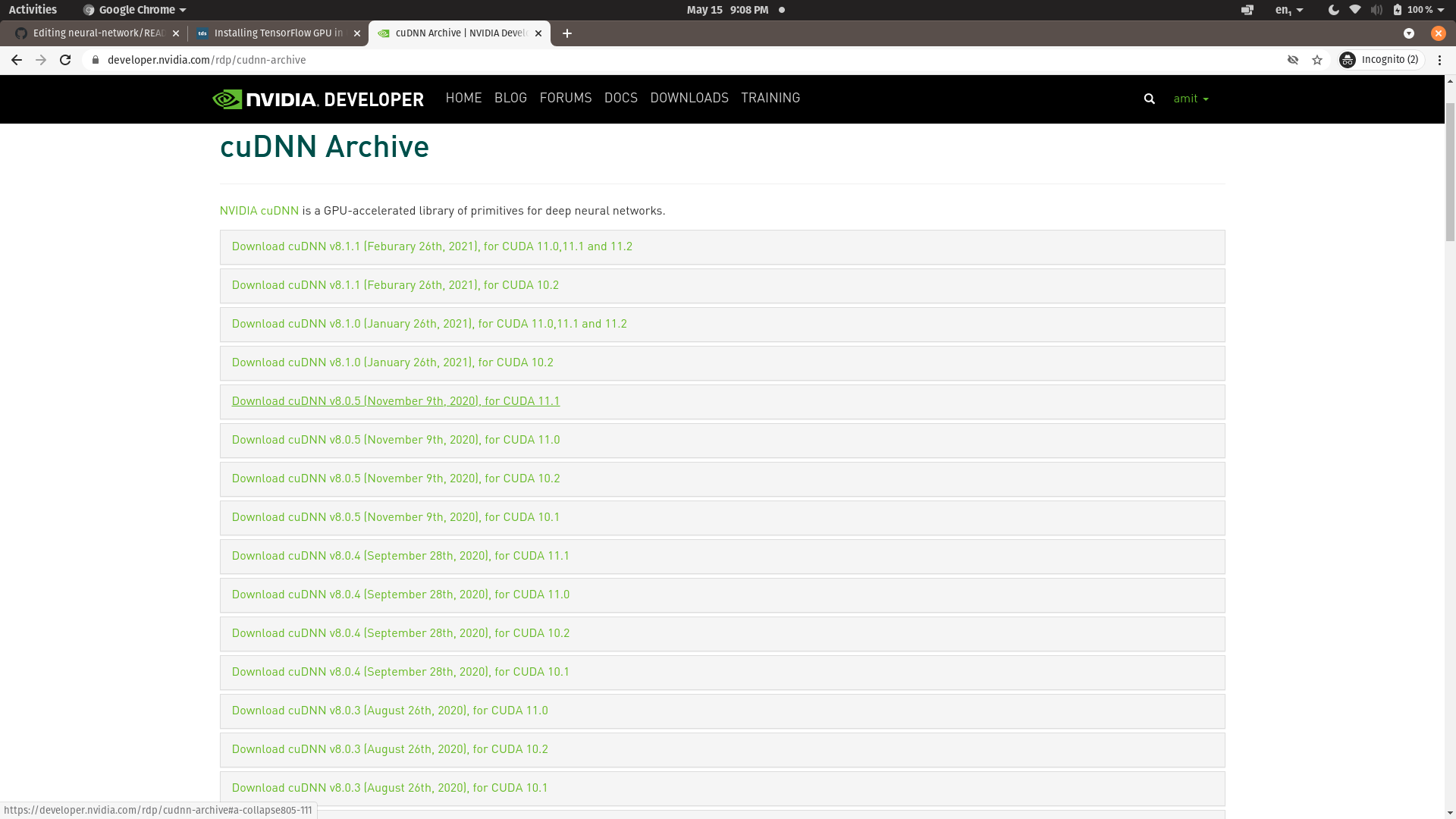Open a new browser tab
Image resolution: width=1456 pixels, height=819 pixels.
pos(567,33)
